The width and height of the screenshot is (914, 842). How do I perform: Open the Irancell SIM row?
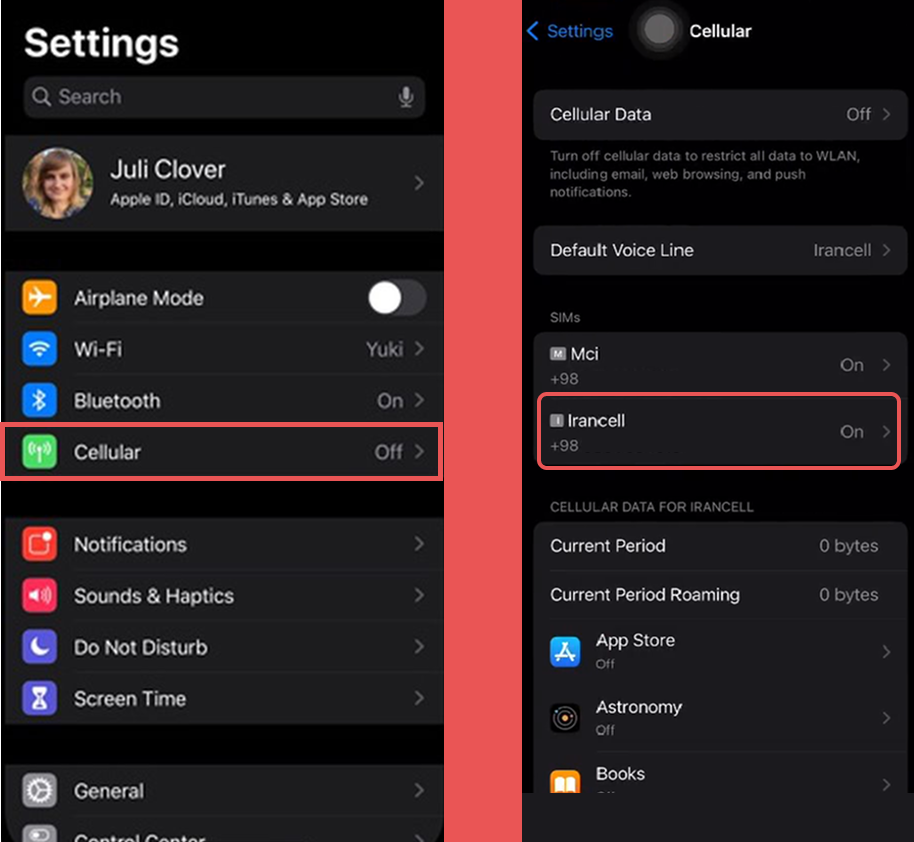719,431
